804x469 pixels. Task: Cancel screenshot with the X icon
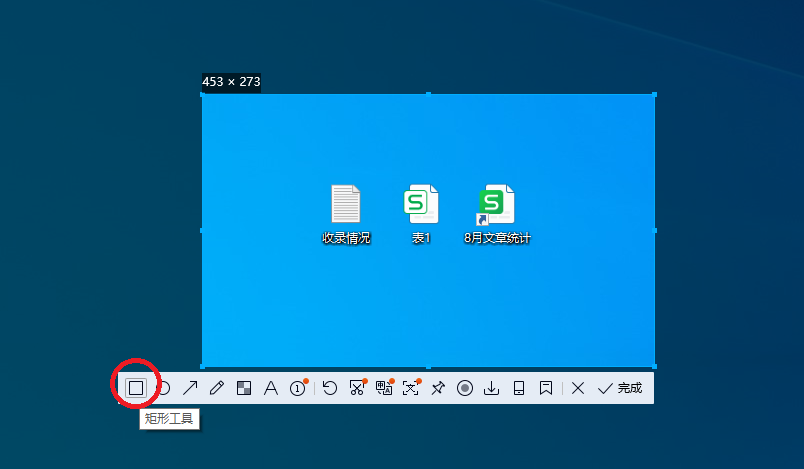coord(578,388)
